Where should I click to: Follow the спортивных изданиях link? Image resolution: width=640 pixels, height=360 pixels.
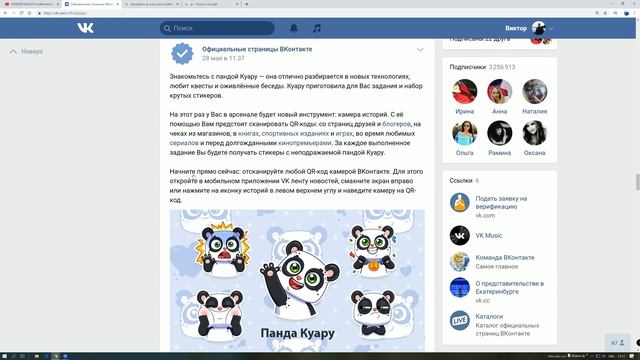295,133
